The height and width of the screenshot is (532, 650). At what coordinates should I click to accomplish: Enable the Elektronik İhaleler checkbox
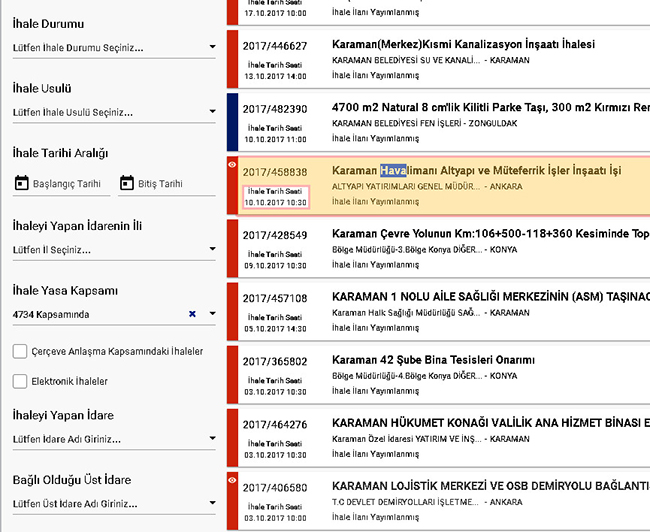[x=20, y=381]
